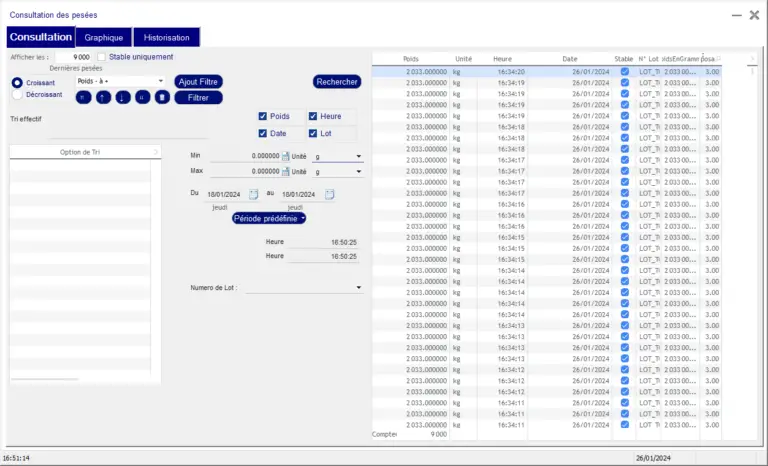Close the Consultation des pesées window

coord(754,15)
